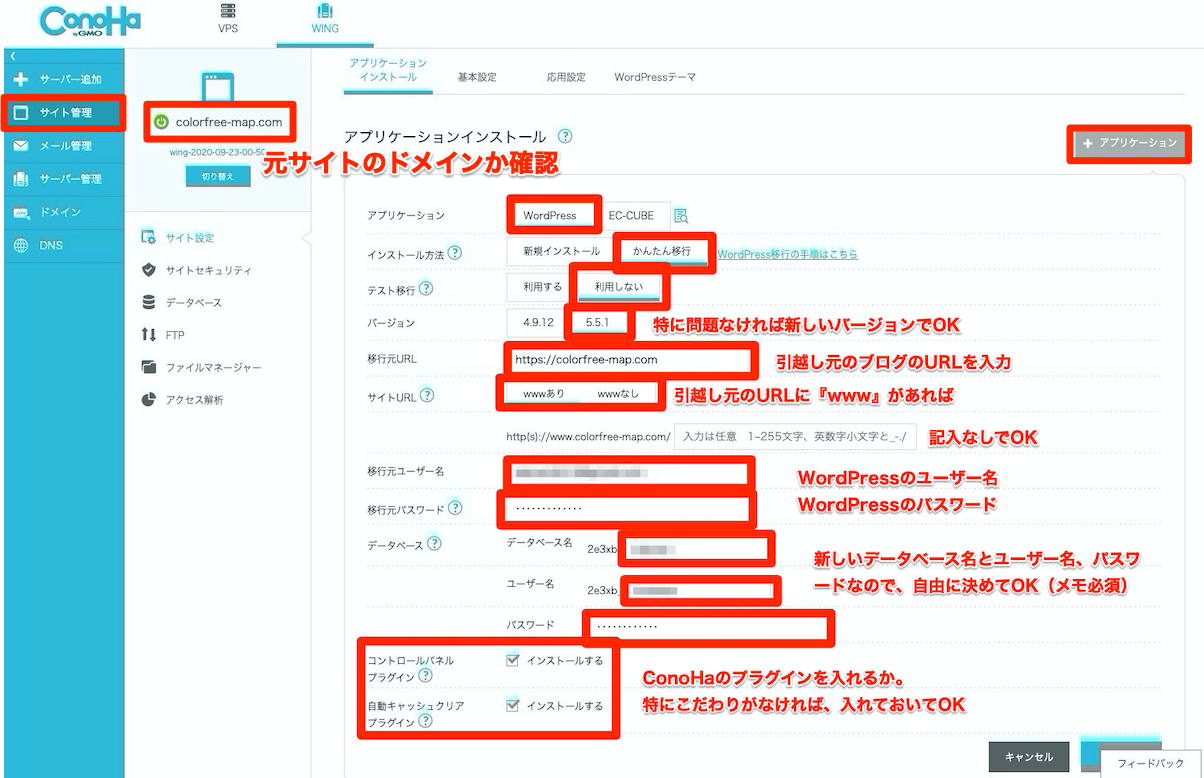Choose WordPress version 4.9.12

point(538,323)
